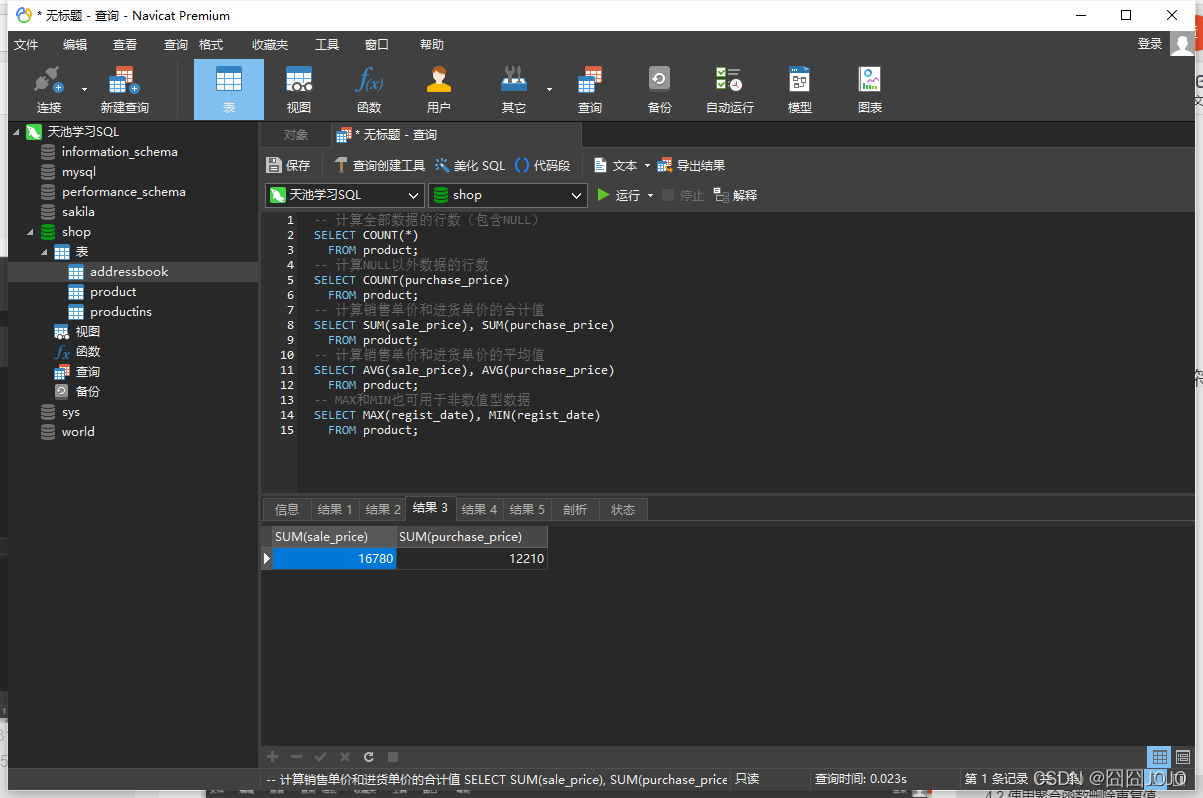Screen dimensions: 1203x798
Task: Collapse the 天池学习SQL connection node
Action: point(16,132)
